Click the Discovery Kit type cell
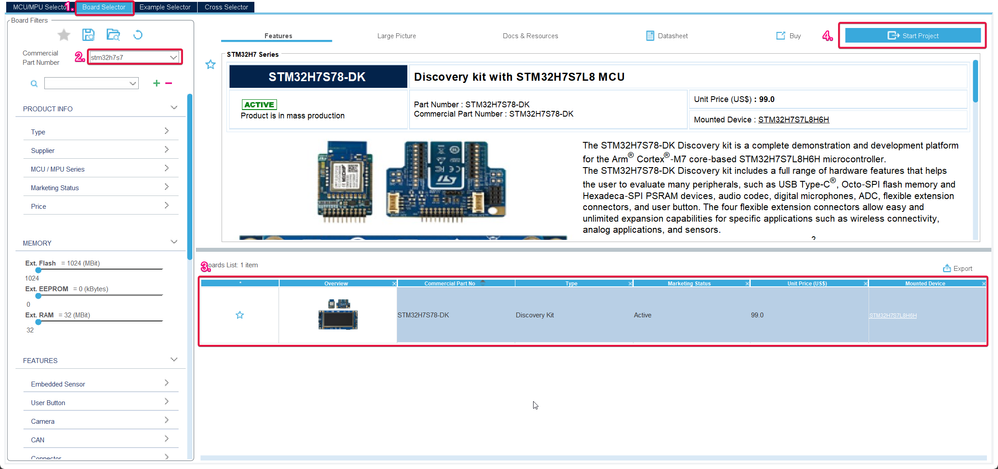Viewport: 998px width, 469px height. point(574,315)
